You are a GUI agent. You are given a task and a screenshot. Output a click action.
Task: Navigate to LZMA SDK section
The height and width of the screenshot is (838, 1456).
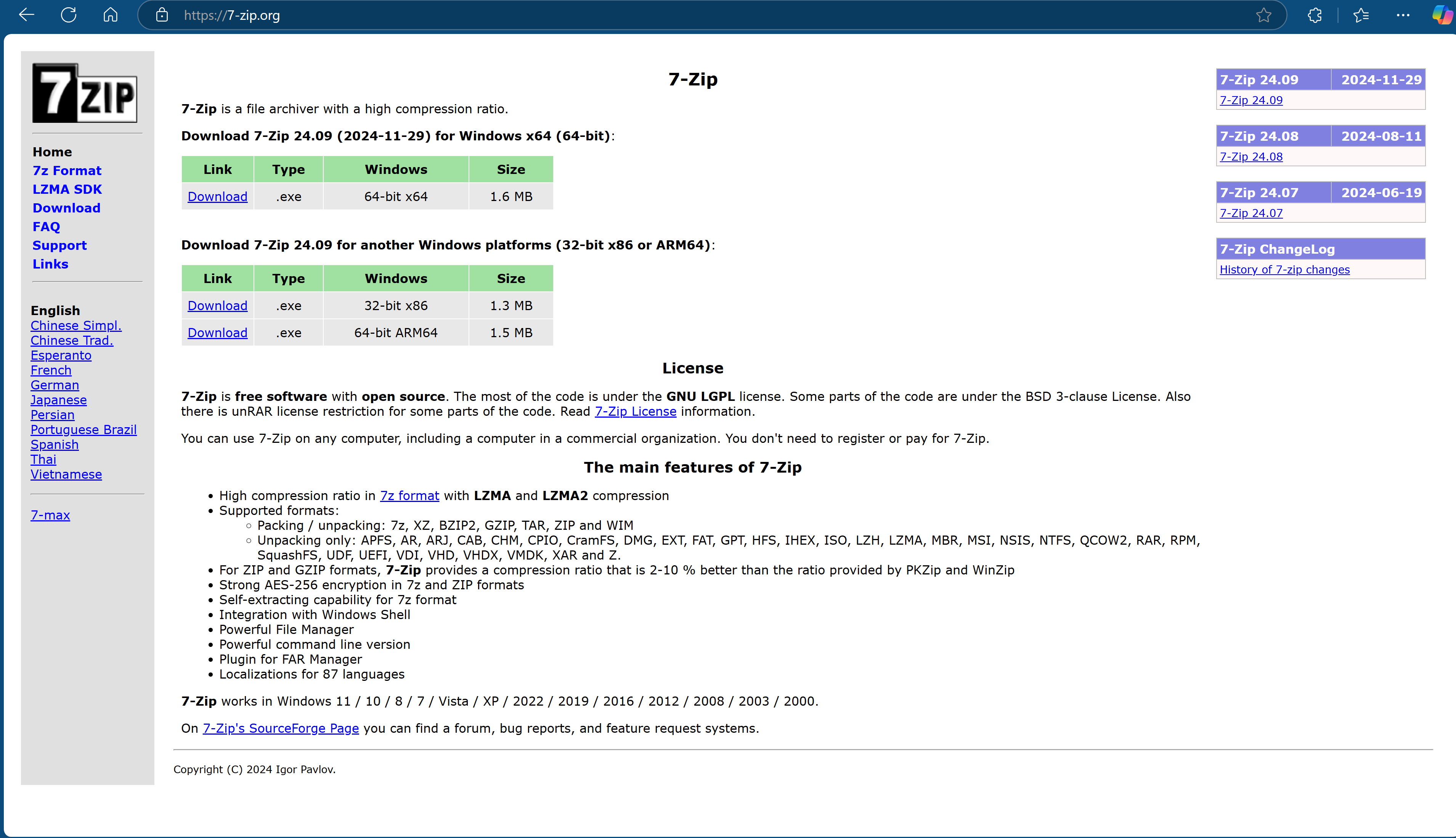click(x=67, y=189)
